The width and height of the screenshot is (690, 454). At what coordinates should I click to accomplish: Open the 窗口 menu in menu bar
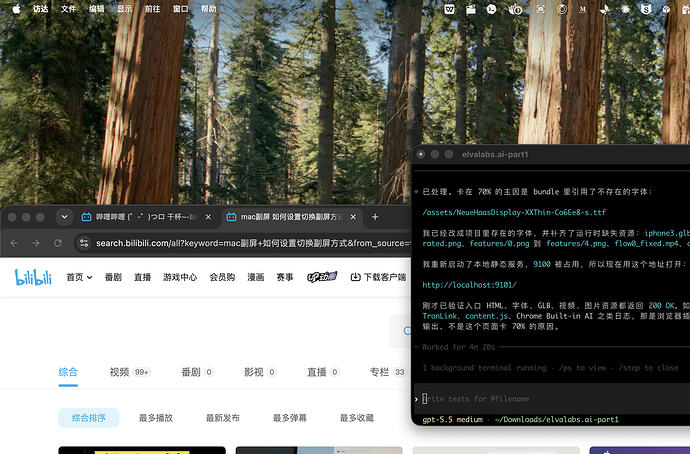(x=180, y=9)
